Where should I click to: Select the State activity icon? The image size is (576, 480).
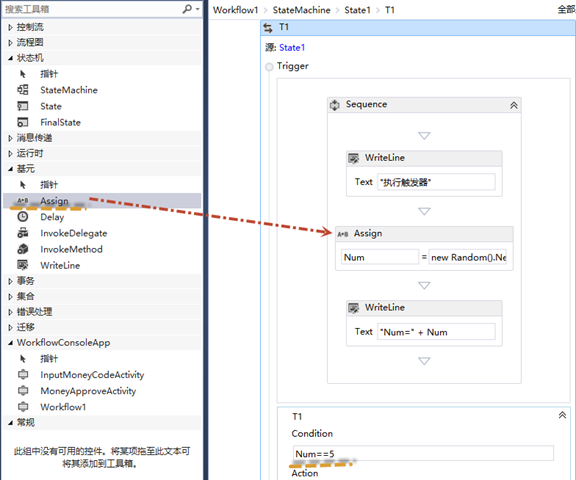pyautogui.click(x=23, y=106)
